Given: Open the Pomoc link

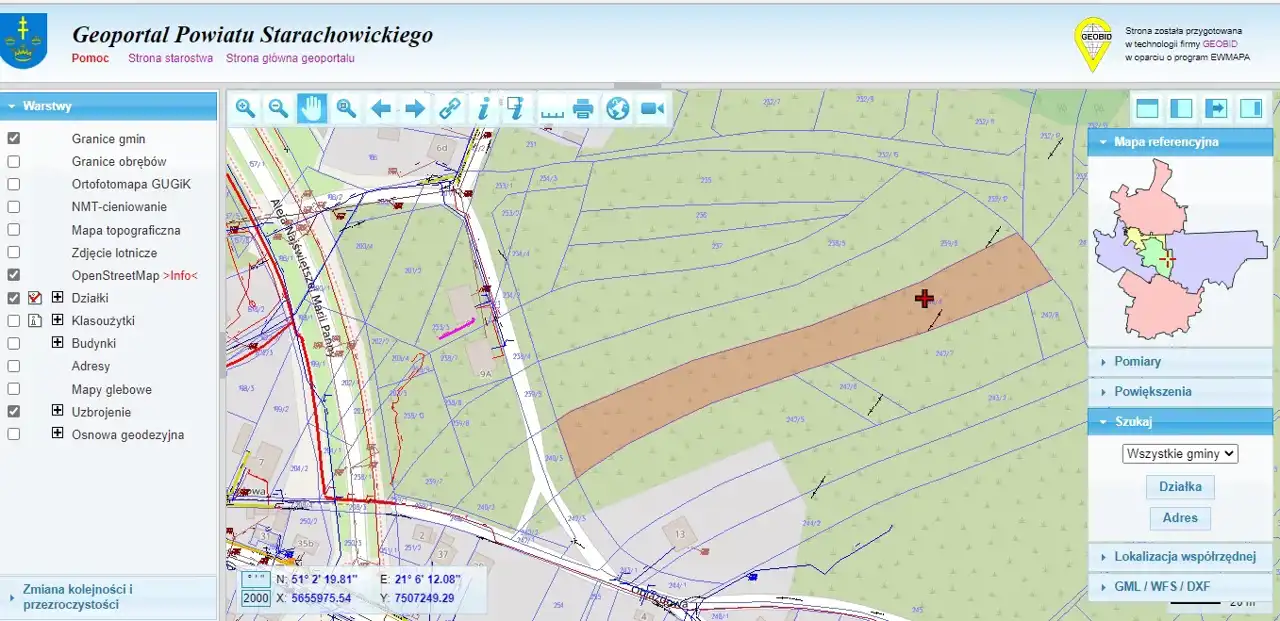Looking at the screenshot, I should pyautogui.click(x=90, y=58).
